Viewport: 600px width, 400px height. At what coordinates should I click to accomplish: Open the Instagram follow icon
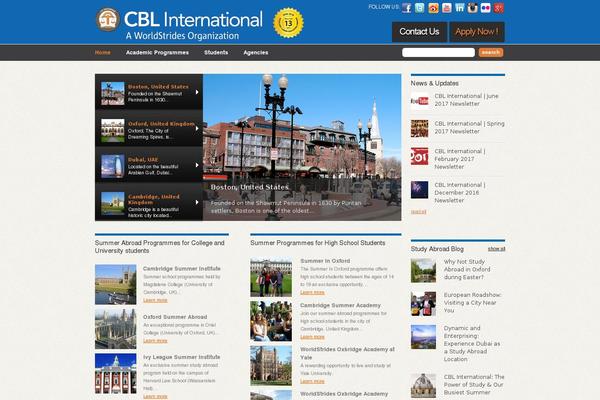[473, 8]
